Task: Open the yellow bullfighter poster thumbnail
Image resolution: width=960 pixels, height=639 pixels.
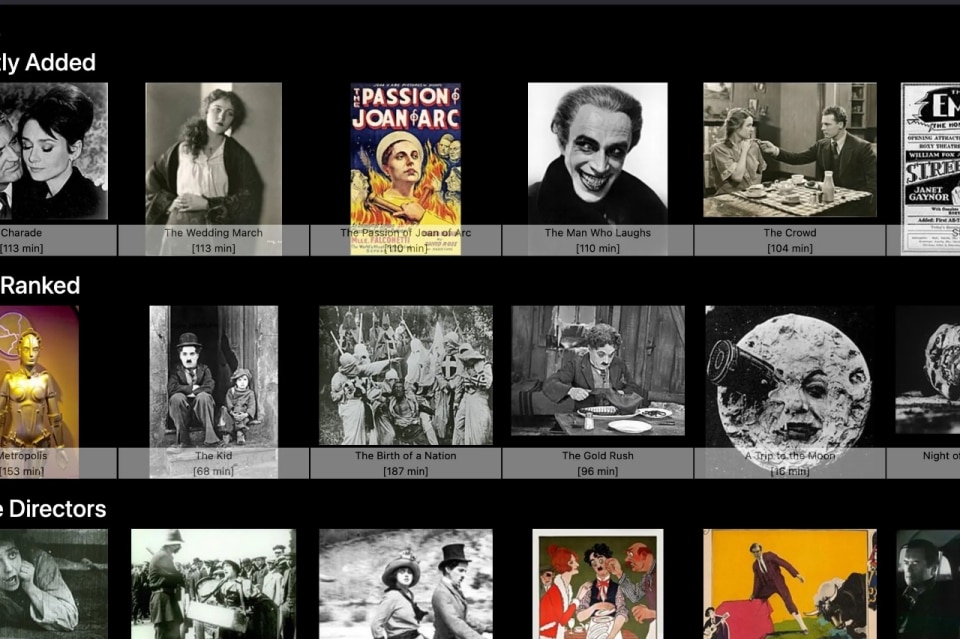Action: [x=789, y=584]
